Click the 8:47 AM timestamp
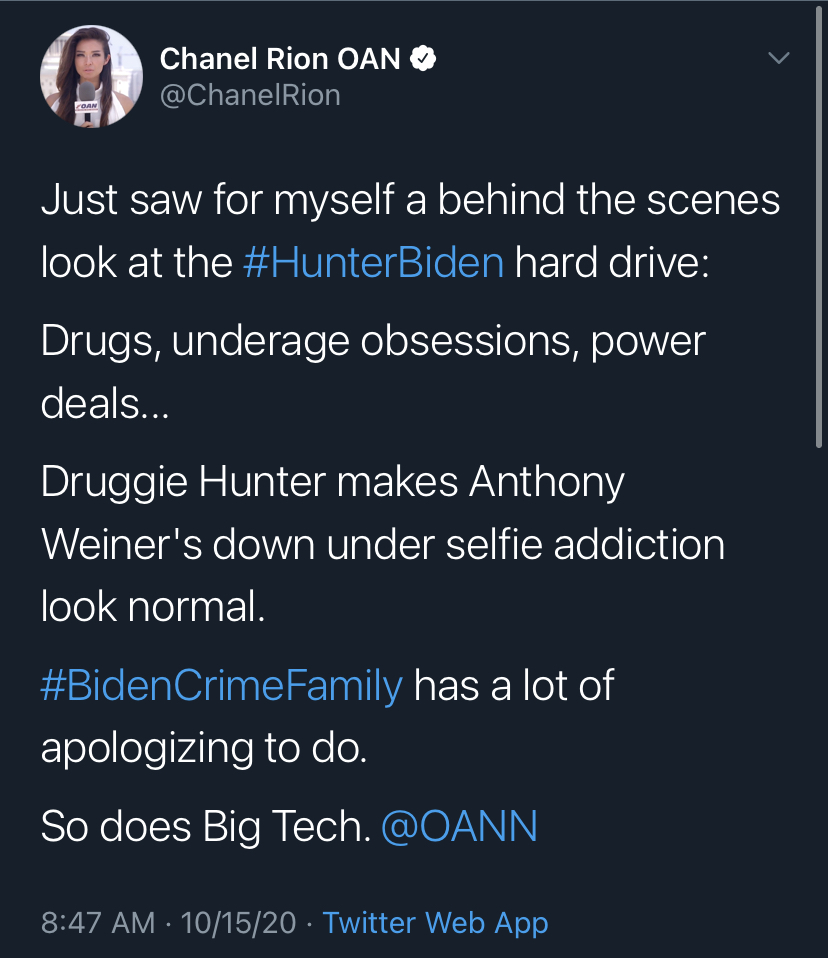Image resolution: width=828 pixels, height=958 pixels. (98, 923)
